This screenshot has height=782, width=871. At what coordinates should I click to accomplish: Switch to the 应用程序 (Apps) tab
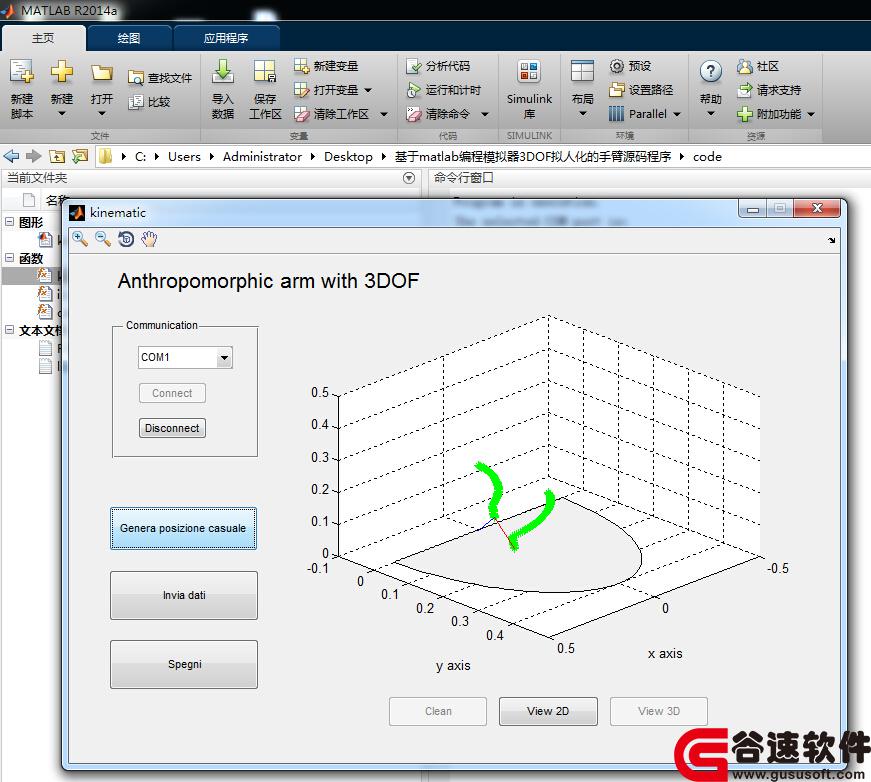point(226,38)
